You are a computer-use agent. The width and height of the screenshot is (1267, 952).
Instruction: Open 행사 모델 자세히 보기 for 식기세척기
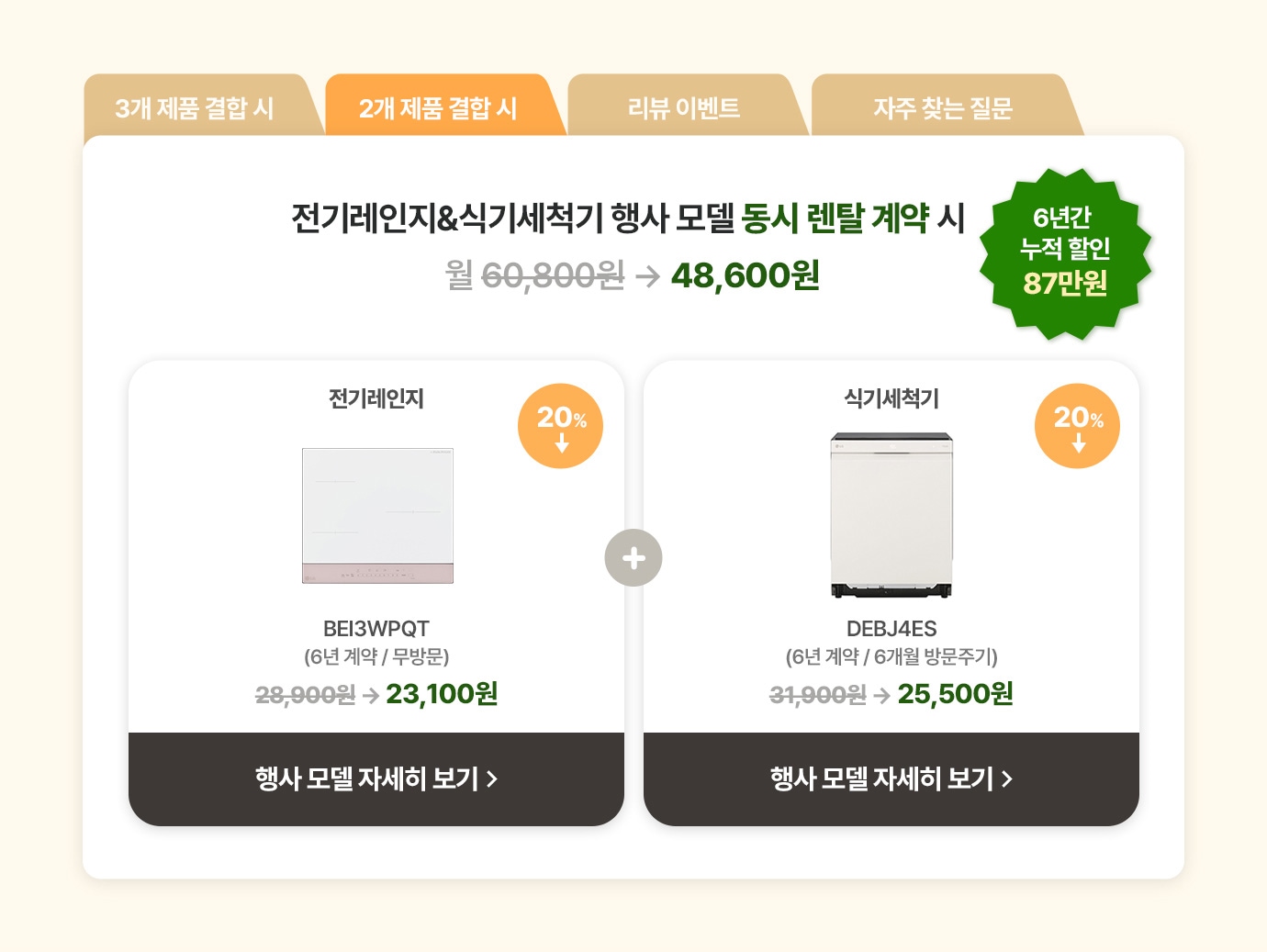pos(891,778)
